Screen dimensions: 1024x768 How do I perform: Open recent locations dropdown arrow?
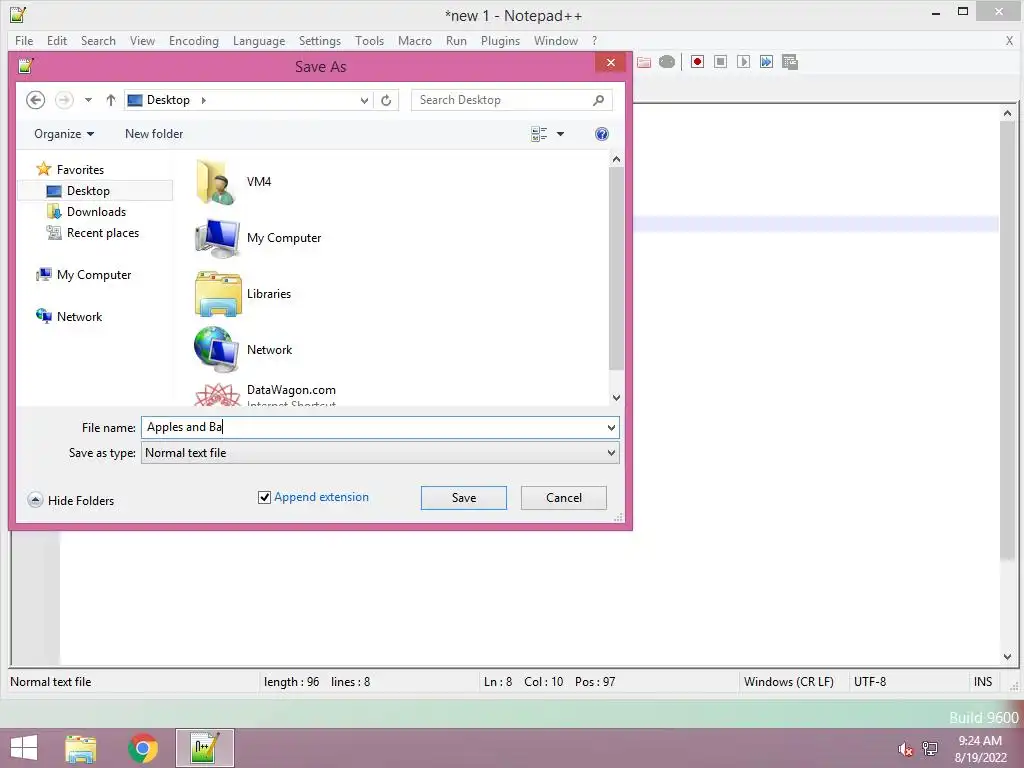(88, 100)
